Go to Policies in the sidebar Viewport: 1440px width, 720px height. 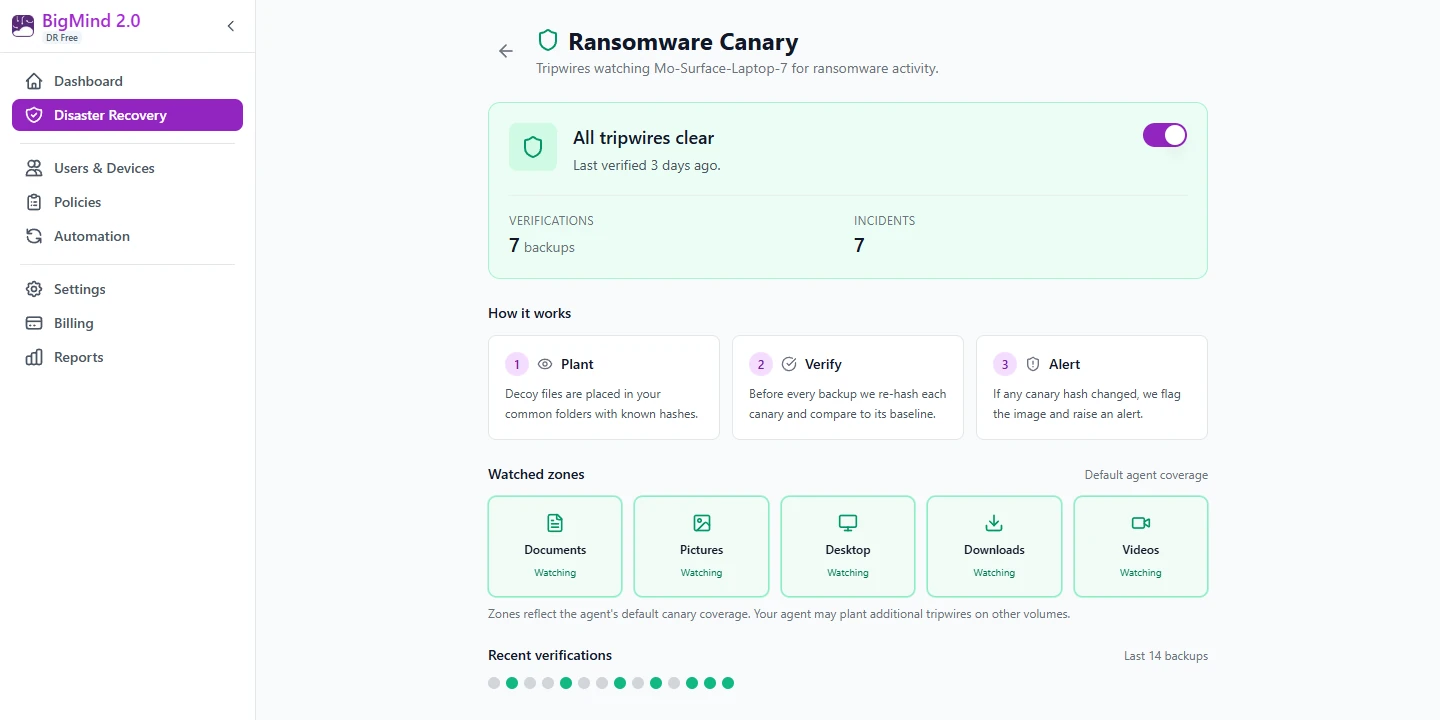[x=127, y=202]
